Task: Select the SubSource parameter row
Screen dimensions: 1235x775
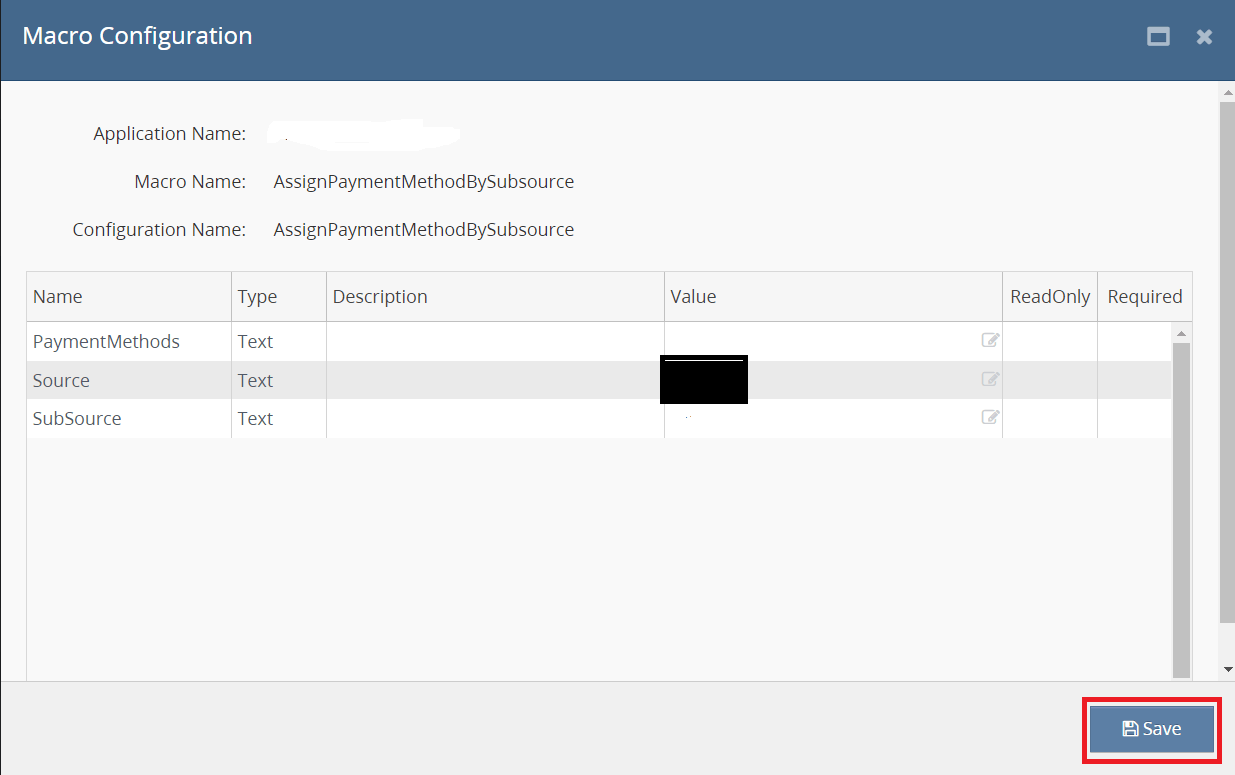Action: (77, 419)
